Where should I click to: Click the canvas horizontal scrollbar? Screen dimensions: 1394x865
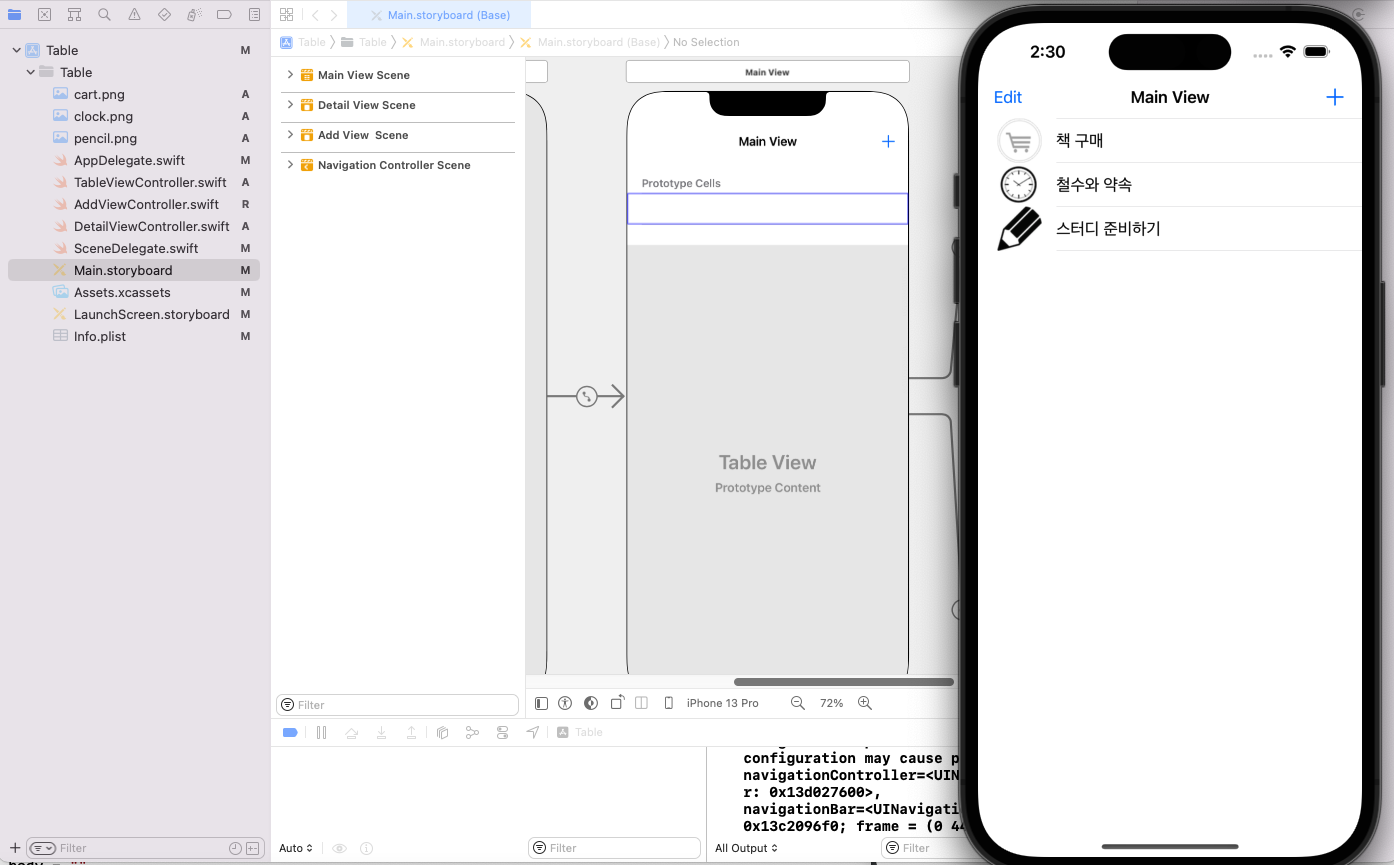coord(844,682)
